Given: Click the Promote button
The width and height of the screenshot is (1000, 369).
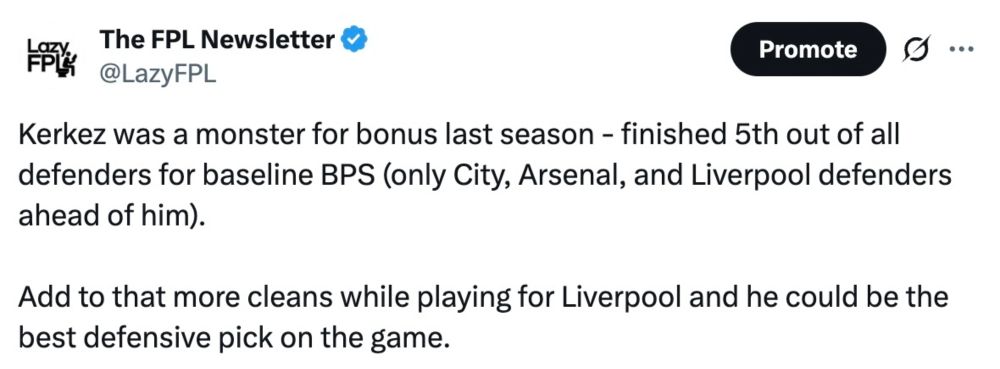Looking at the screenshot, I should pos(808,49).
